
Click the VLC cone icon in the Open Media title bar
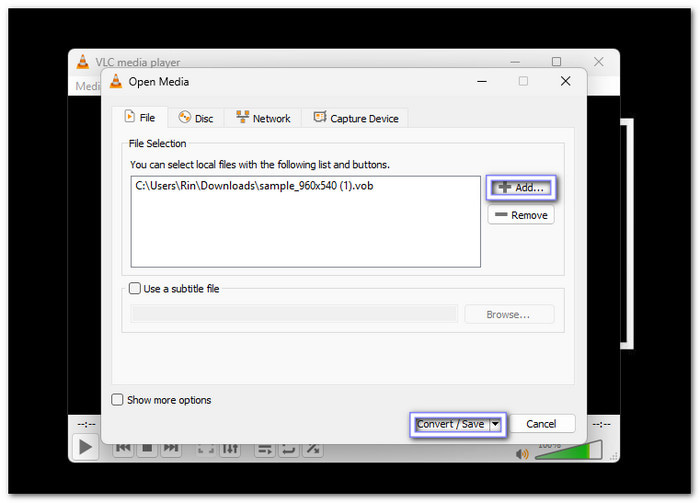[x=116, y=81]
